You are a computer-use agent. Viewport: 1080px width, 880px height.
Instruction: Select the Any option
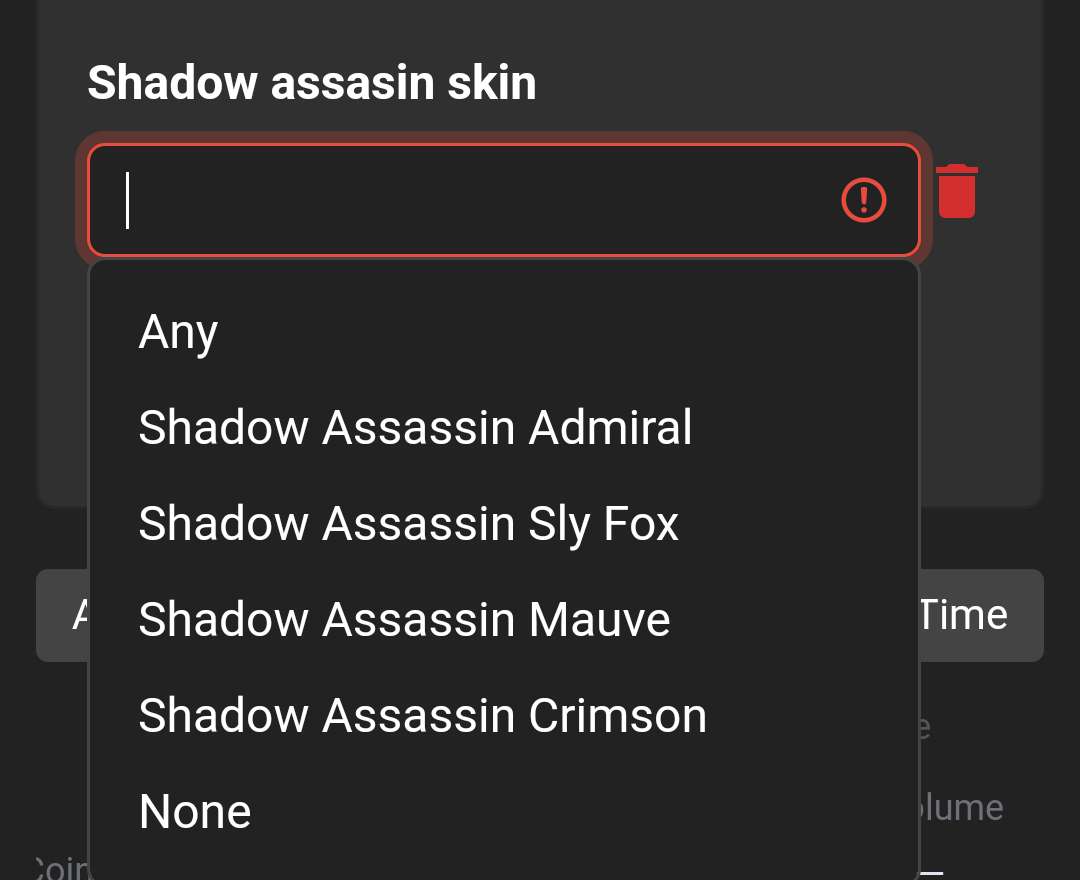179,331
